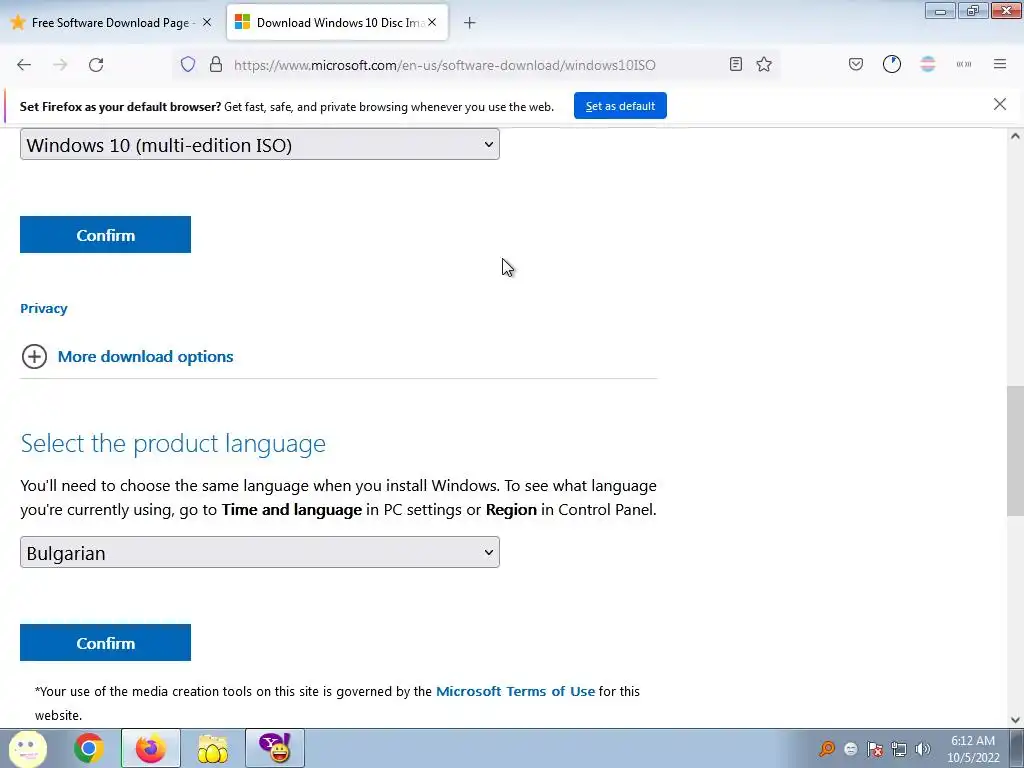Screen dimensions: 1024x768
Task: Confirm the product language selection
Action: 105,643
